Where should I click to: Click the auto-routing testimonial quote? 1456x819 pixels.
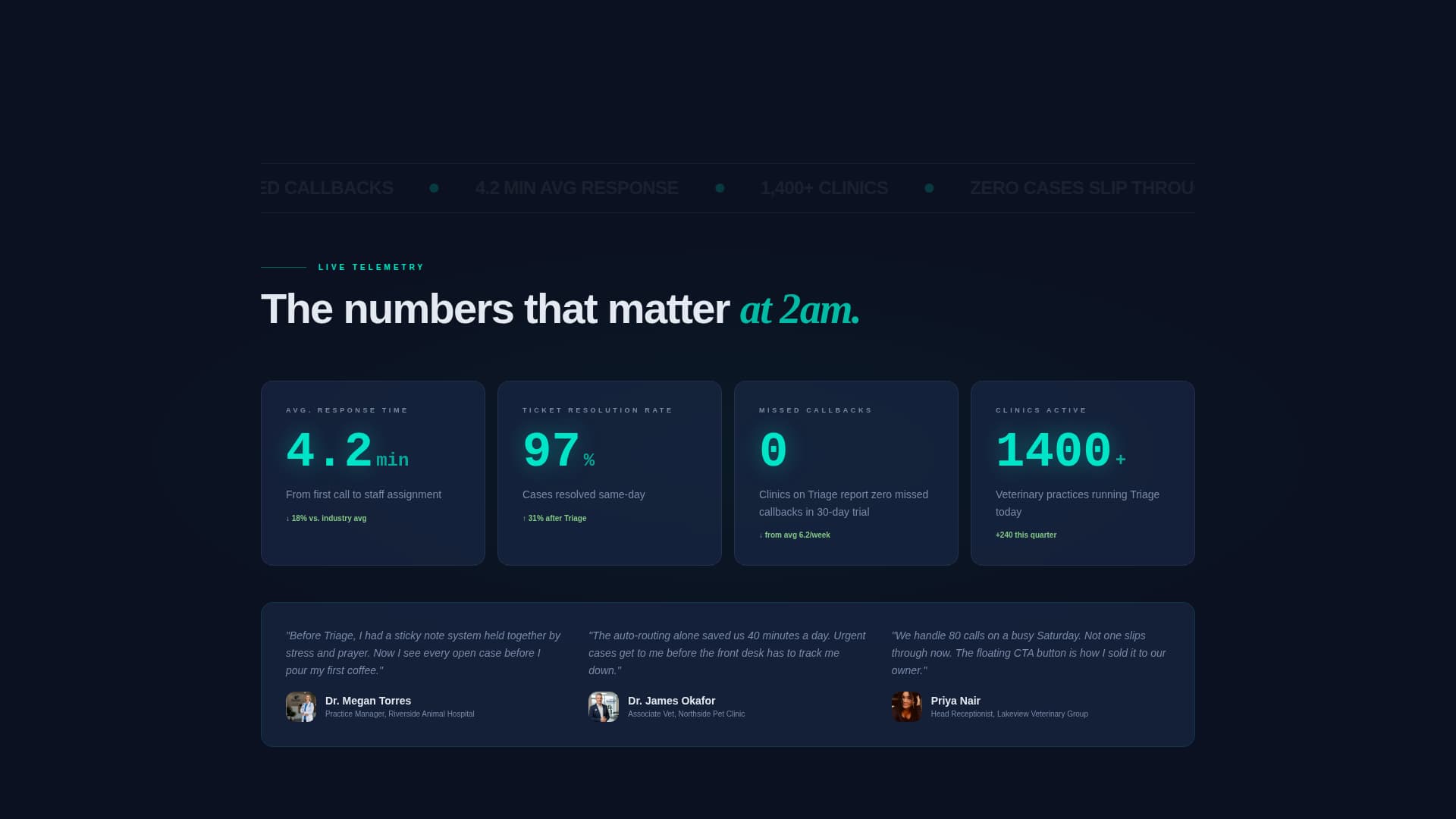(x=726, y=653)
